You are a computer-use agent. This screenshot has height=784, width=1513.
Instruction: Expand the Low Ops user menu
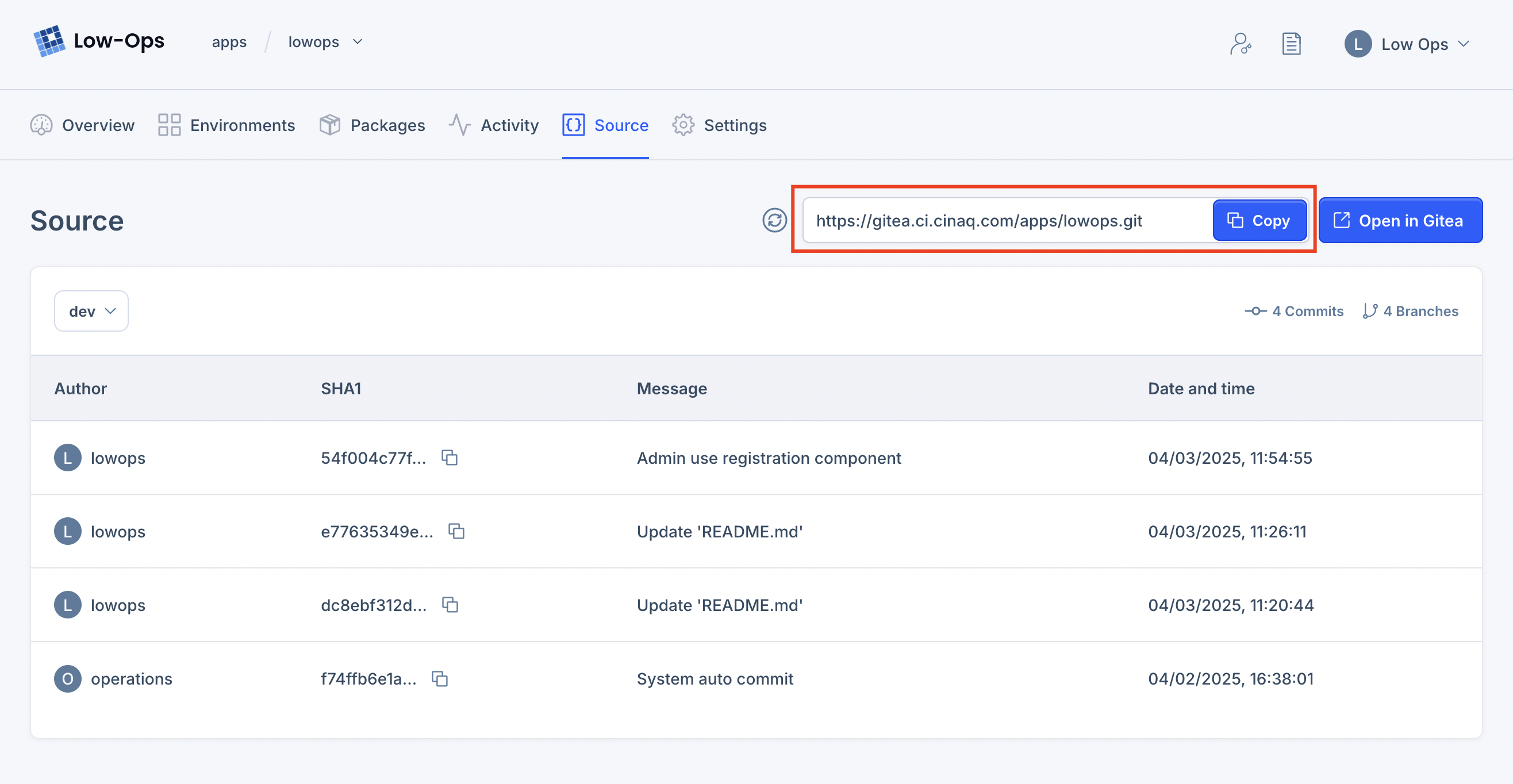tap(1407, 44)
